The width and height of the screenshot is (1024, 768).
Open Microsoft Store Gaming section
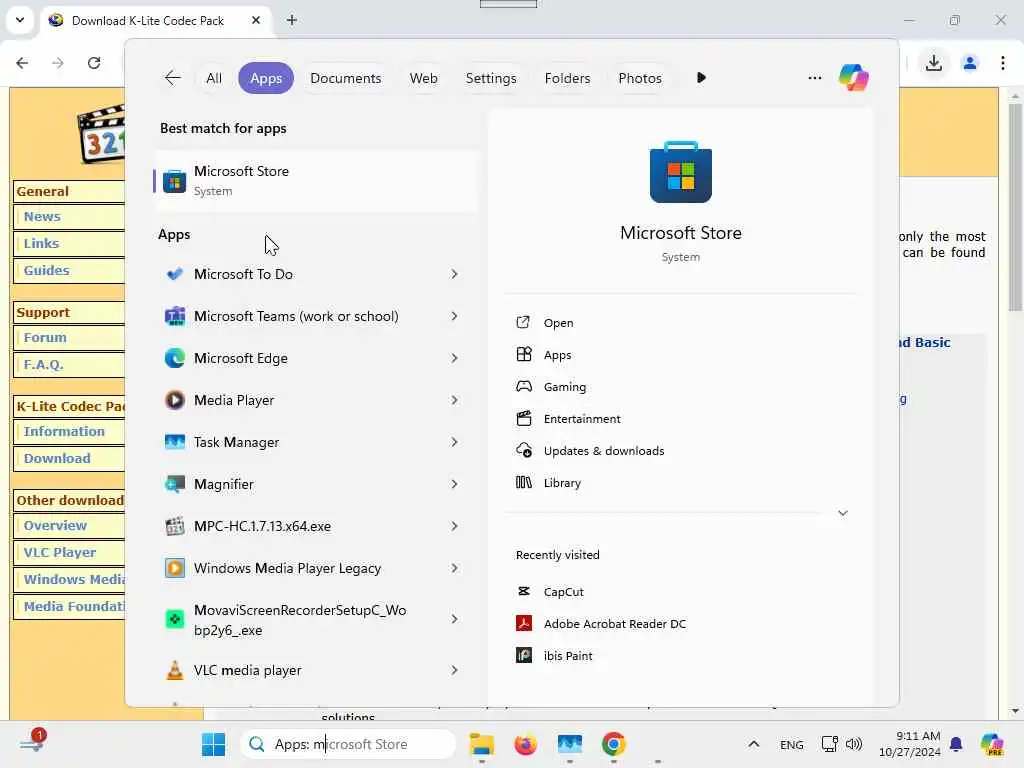551,387
